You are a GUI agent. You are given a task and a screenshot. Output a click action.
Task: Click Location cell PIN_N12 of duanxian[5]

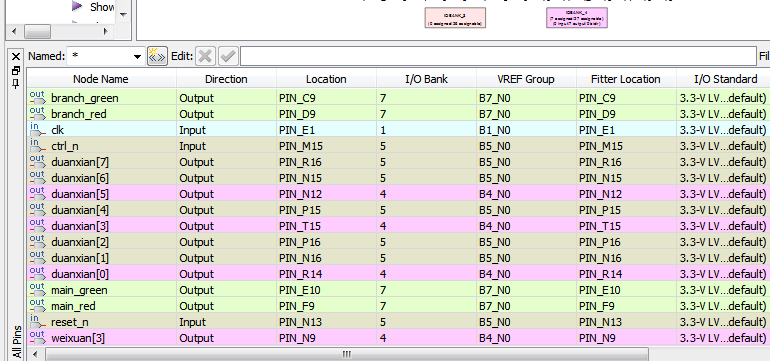(326, 194)
